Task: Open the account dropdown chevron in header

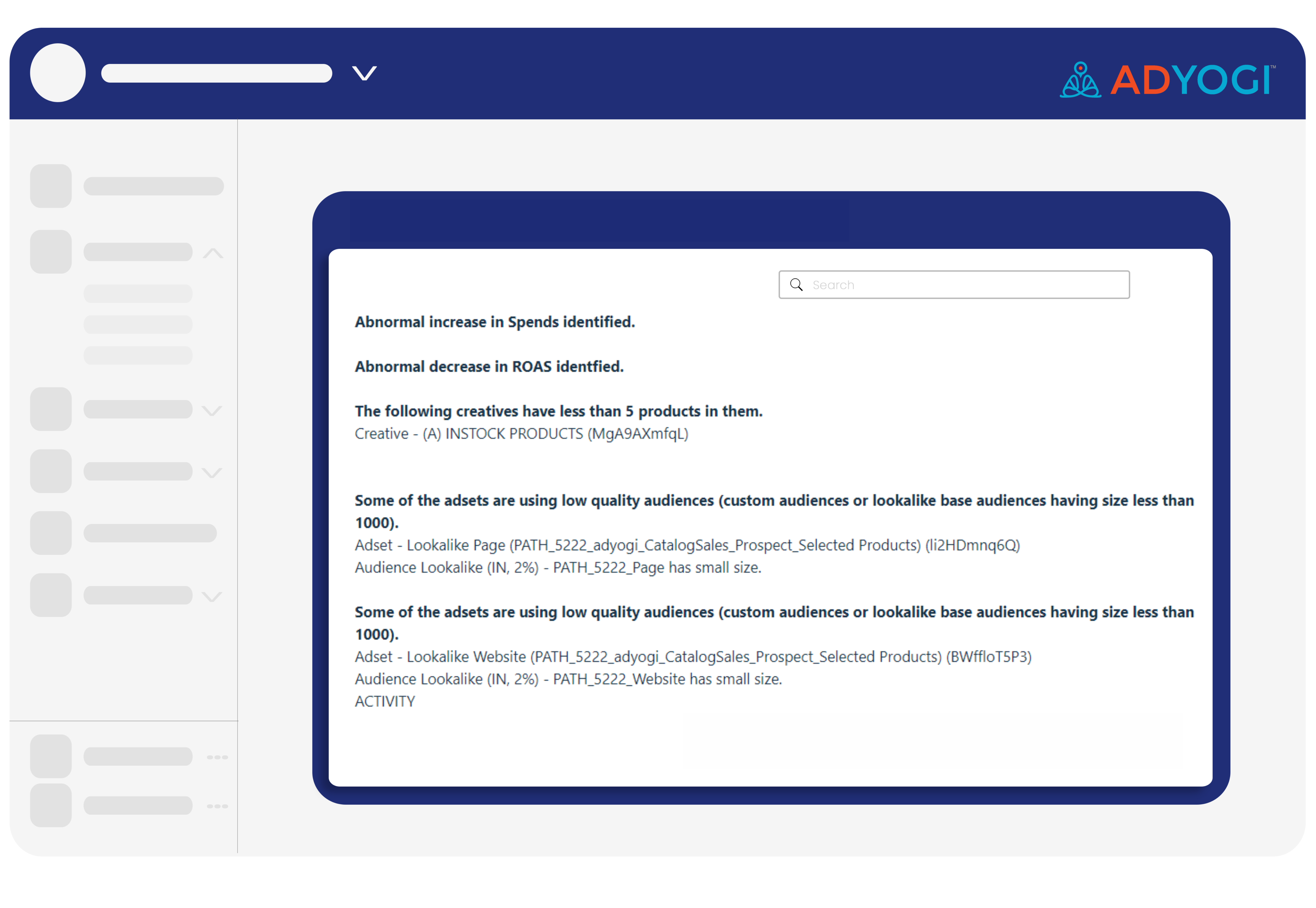Action: (364, 73)
